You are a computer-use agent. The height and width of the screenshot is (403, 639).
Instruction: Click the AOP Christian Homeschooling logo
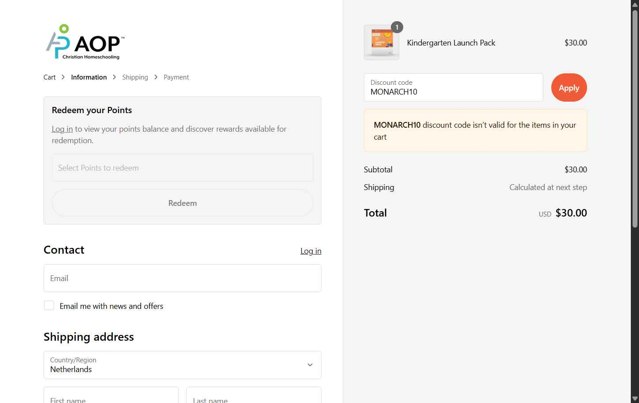(85, 42)
